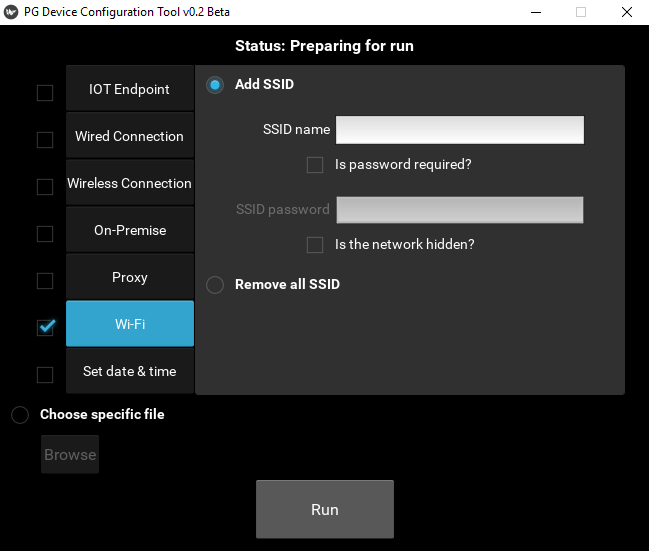
Task: Minimize the configuration tool window
Action: click(536, 12)
